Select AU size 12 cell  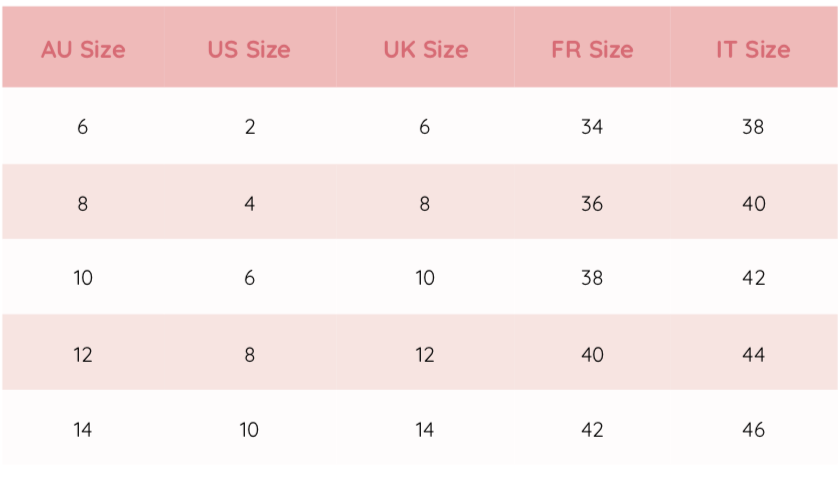tap(83, 354)
